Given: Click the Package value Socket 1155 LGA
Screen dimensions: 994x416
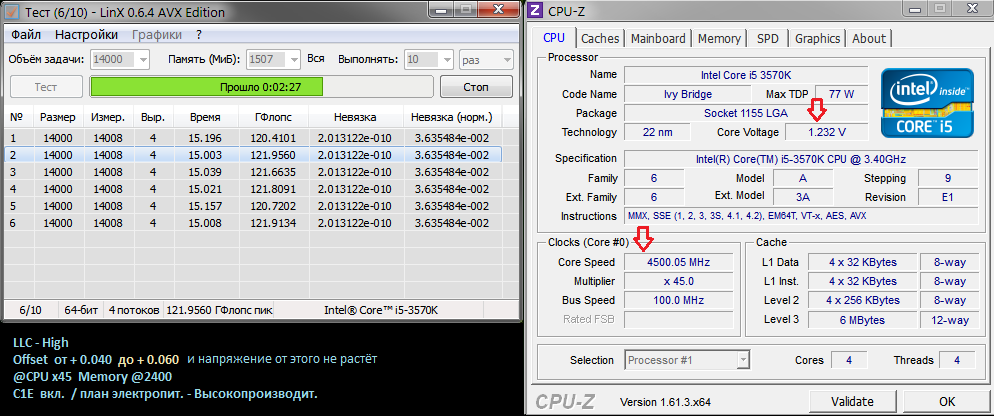Looking at the screenshot, I should 746,114.
